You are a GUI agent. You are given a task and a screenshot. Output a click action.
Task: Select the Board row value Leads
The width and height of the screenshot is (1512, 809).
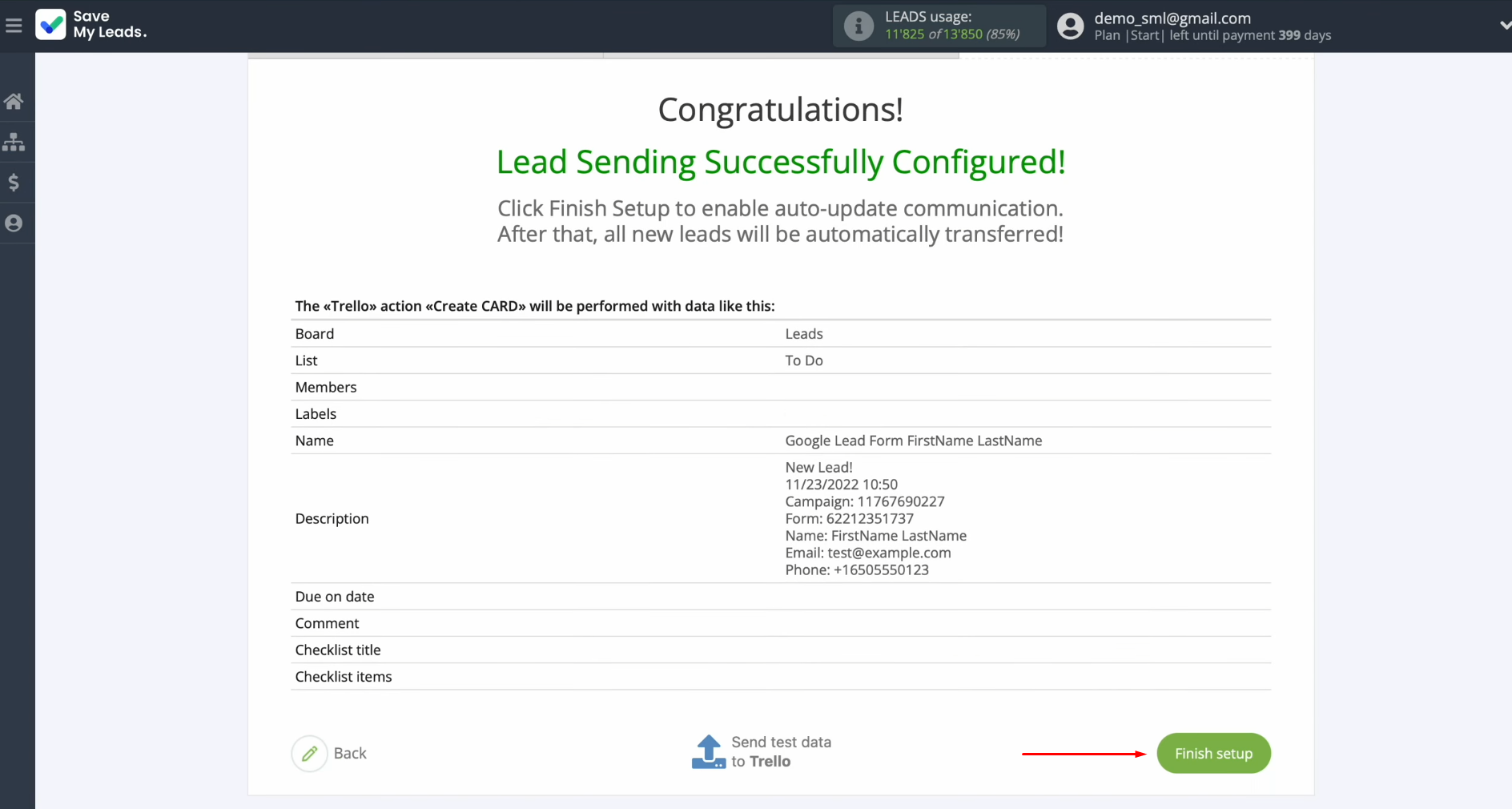tap(804, 334)
